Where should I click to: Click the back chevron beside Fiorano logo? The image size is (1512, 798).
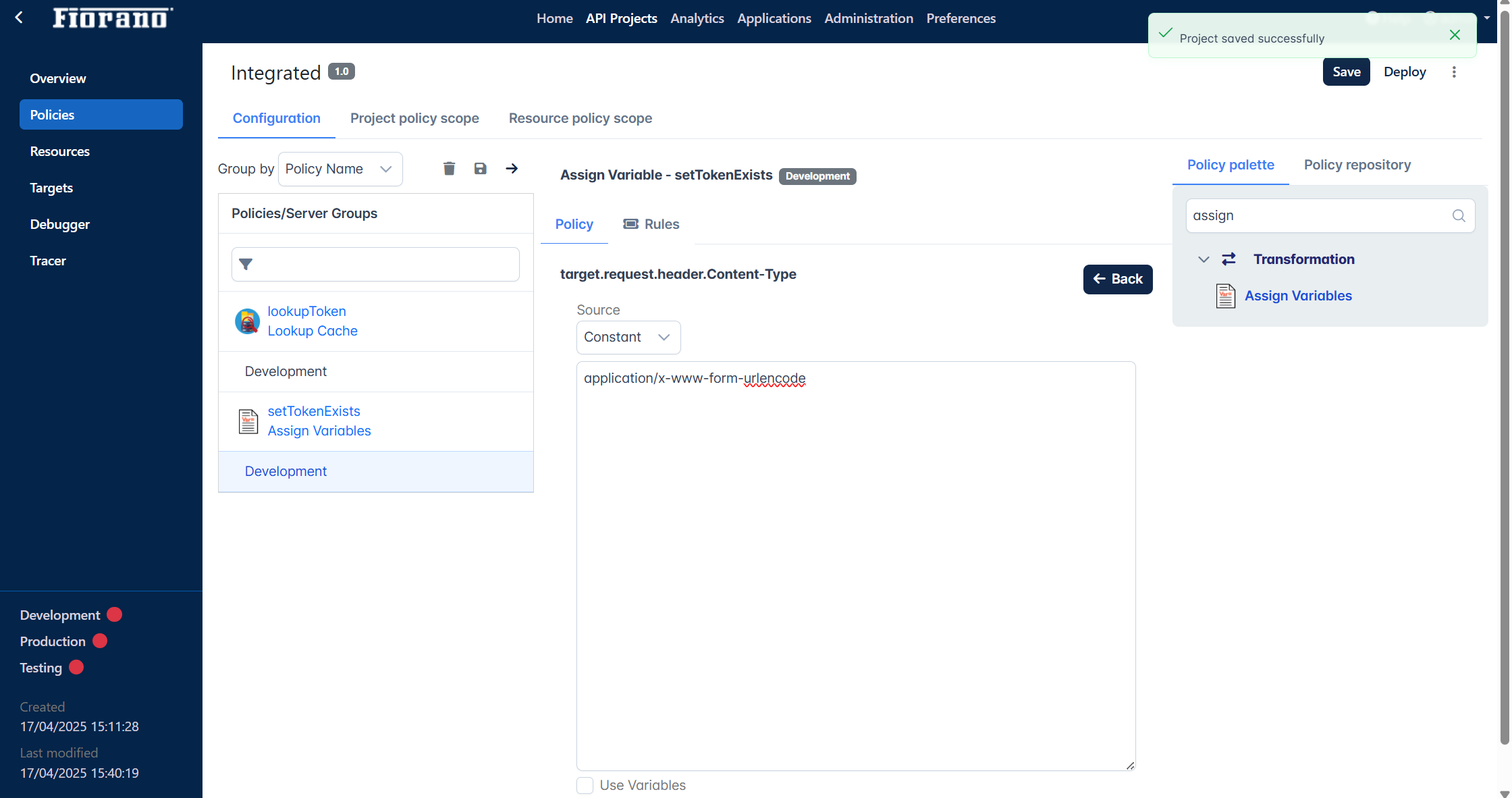[x=19, y=18]
